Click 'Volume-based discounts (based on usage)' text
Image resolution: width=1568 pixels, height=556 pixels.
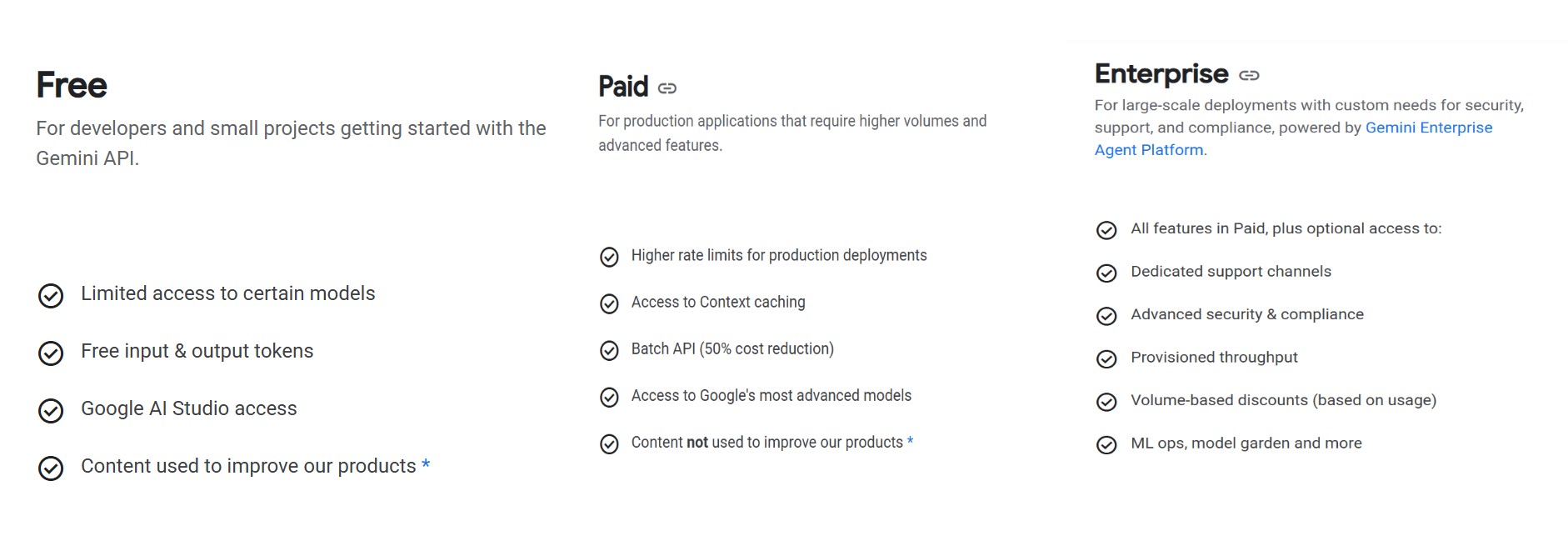(x=1283, y=400)
